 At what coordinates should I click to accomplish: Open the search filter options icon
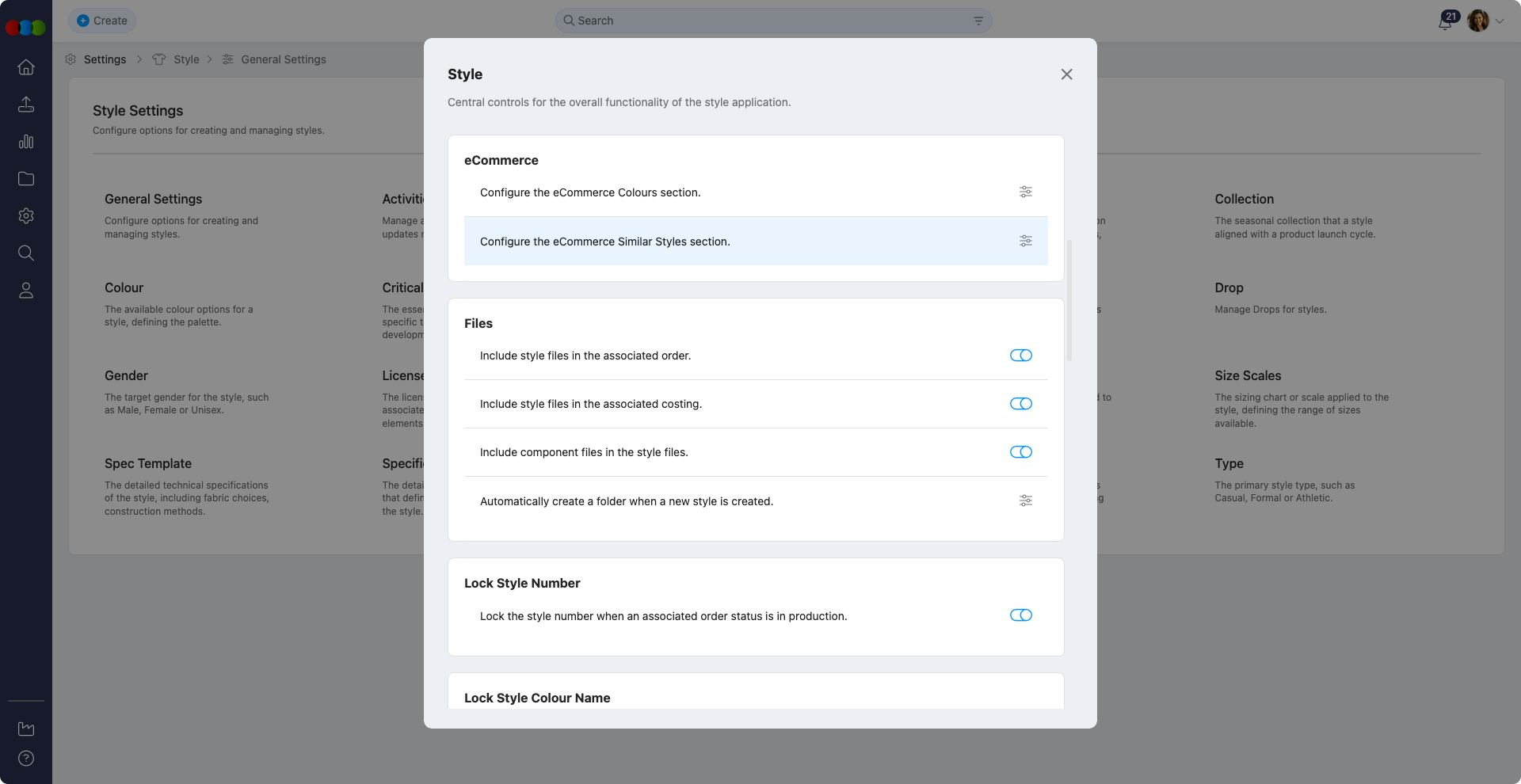978,21
